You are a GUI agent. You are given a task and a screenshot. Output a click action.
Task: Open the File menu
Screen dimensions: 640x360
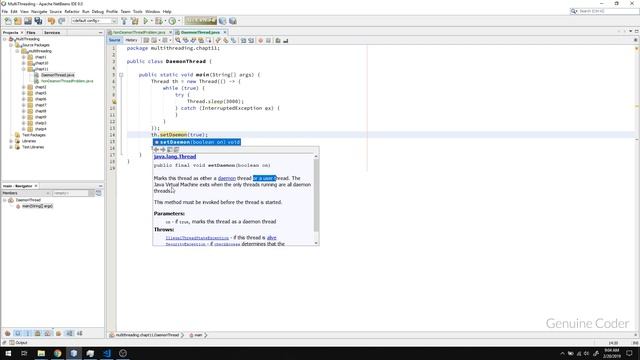pos(5,11)
